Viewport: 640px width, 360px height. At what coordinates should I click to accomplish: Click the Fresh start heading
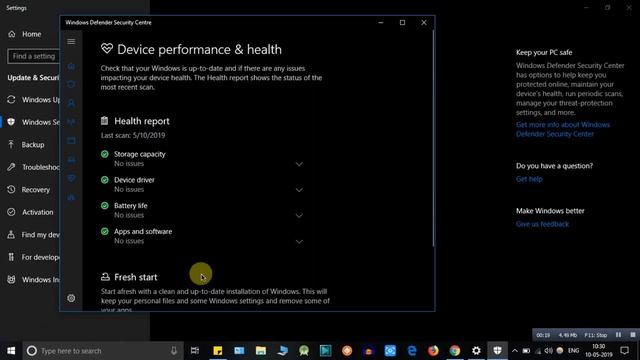(136, 277)
